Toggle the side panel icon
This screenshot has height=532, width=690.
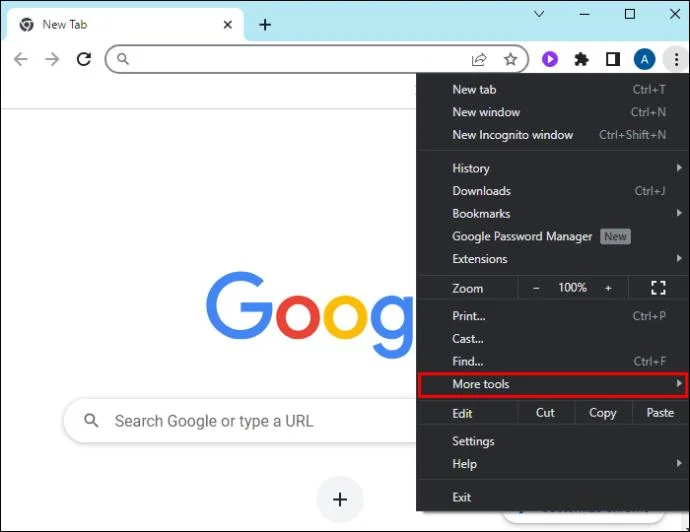tap(613, 59)
